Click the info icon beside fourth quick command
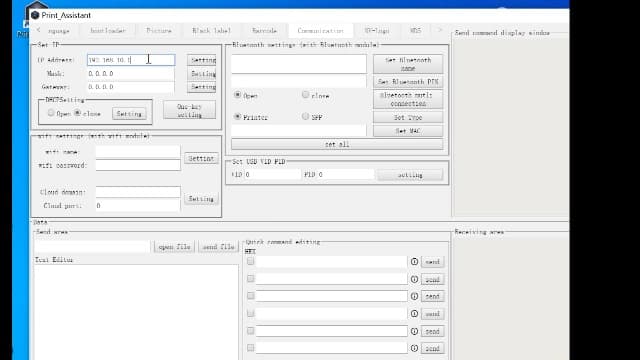The image size is (640, 360). (x=414, y=314)
